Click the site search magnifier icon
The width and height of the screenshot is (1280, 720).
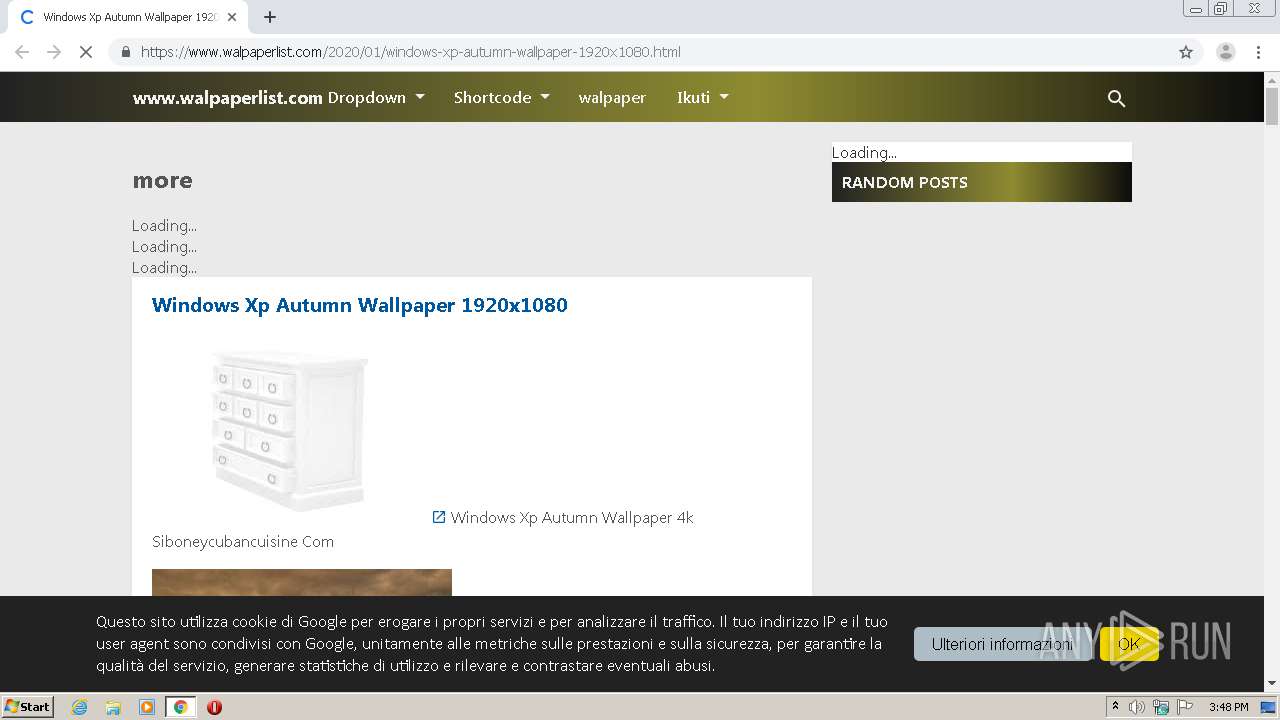coord(1117,98)
